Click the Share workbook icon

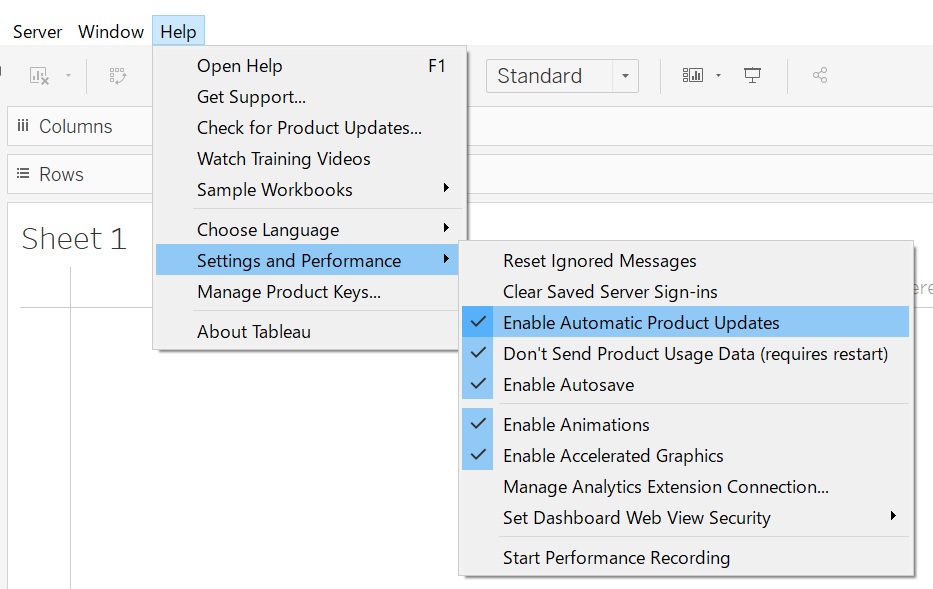coord(820,76)
